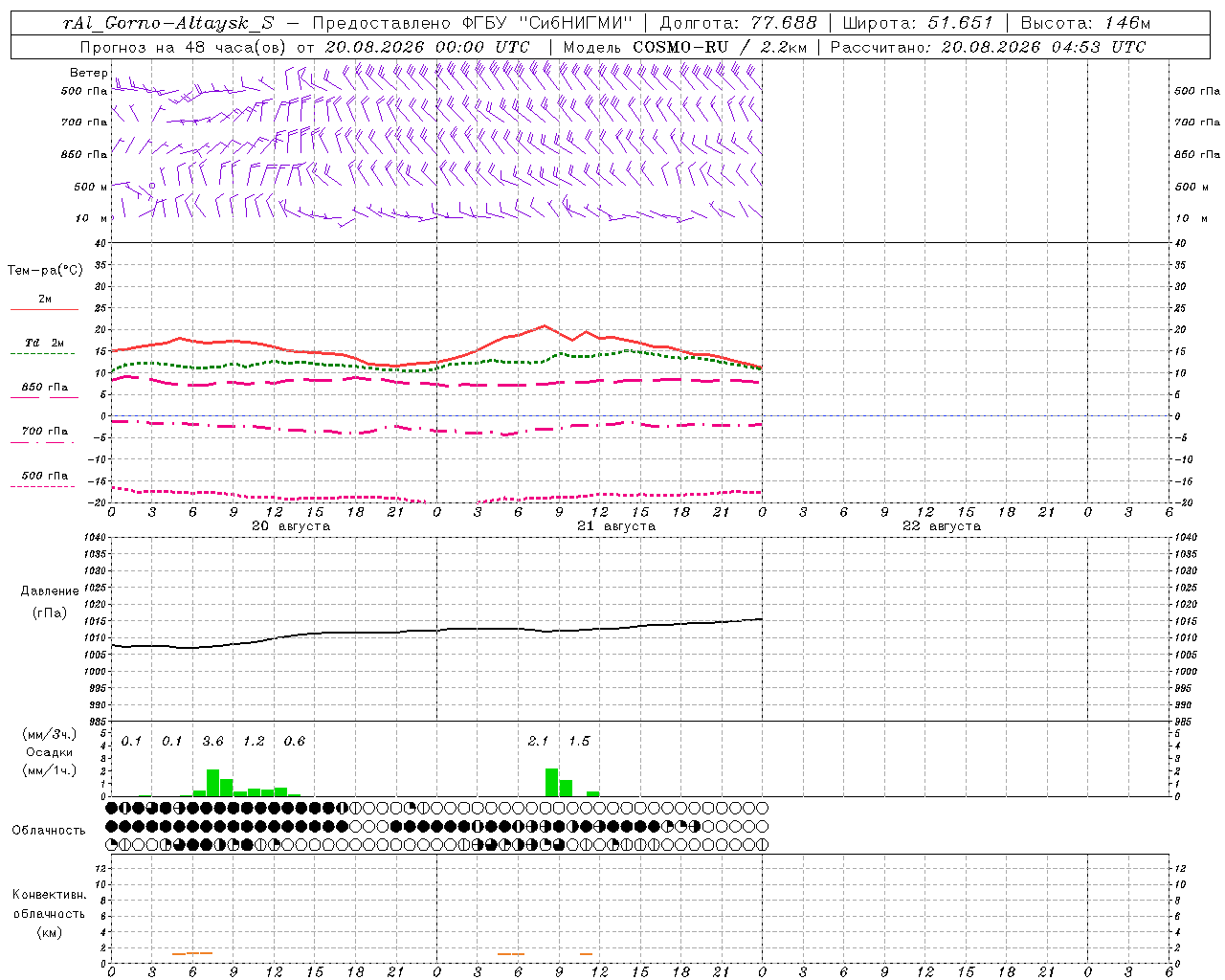Click the 22 августа date label
The height and width of the screenshot is (980, 1225).
[941, 526]
